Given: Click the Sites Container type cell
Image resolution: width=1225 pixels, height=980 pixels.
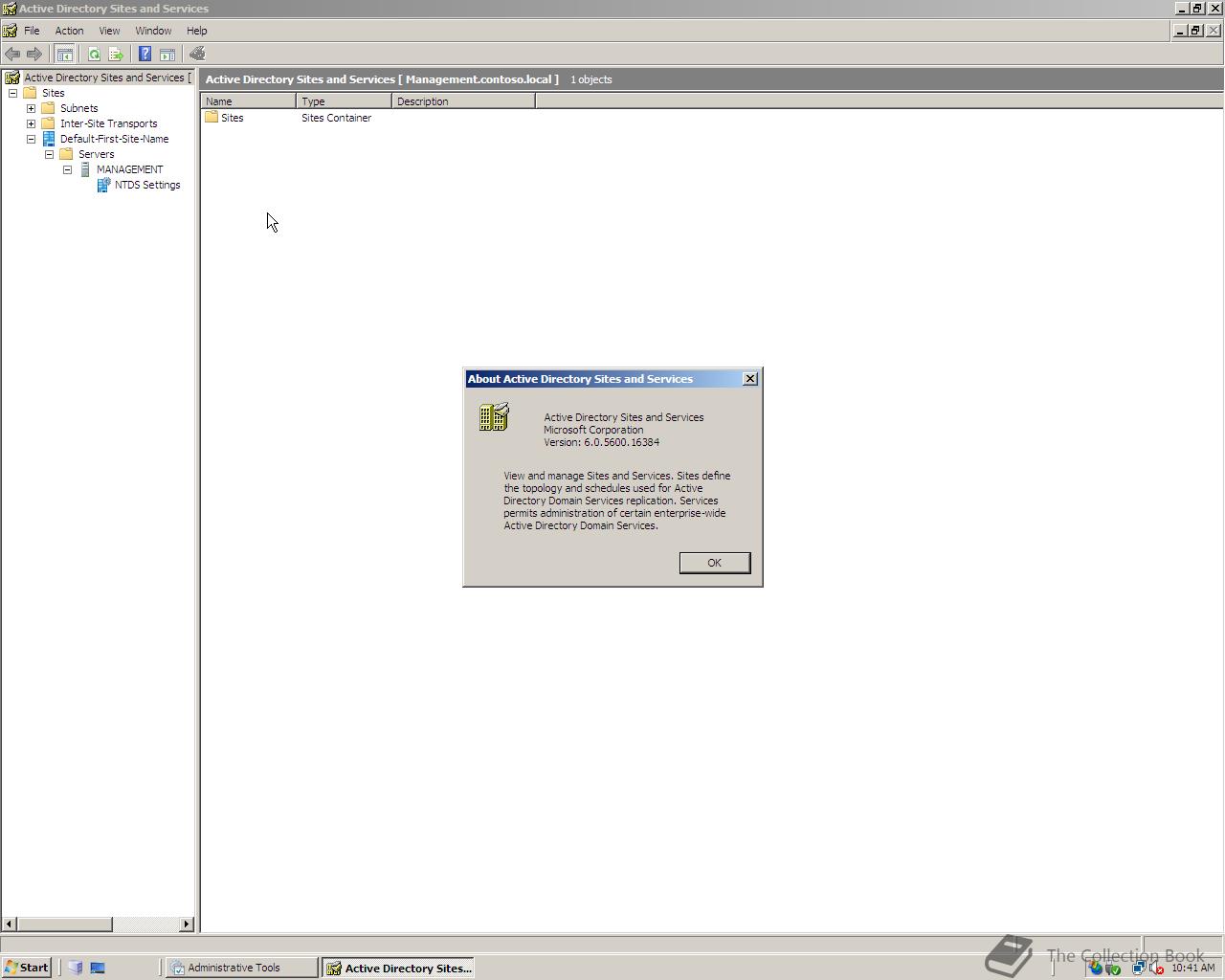Looking at the screenshot, I should [x=337, y=118].
